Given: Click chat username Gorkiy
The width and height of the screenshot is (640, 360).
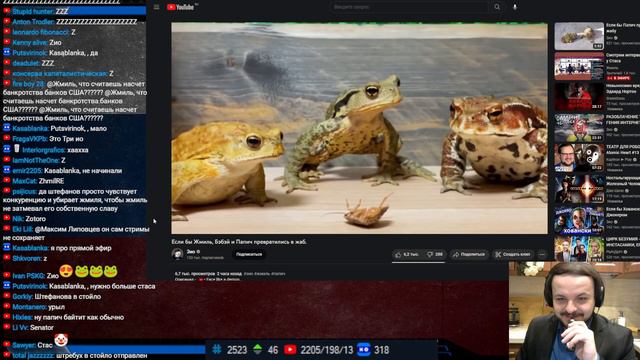Looking at the screenshot, I should pos(22,296).
